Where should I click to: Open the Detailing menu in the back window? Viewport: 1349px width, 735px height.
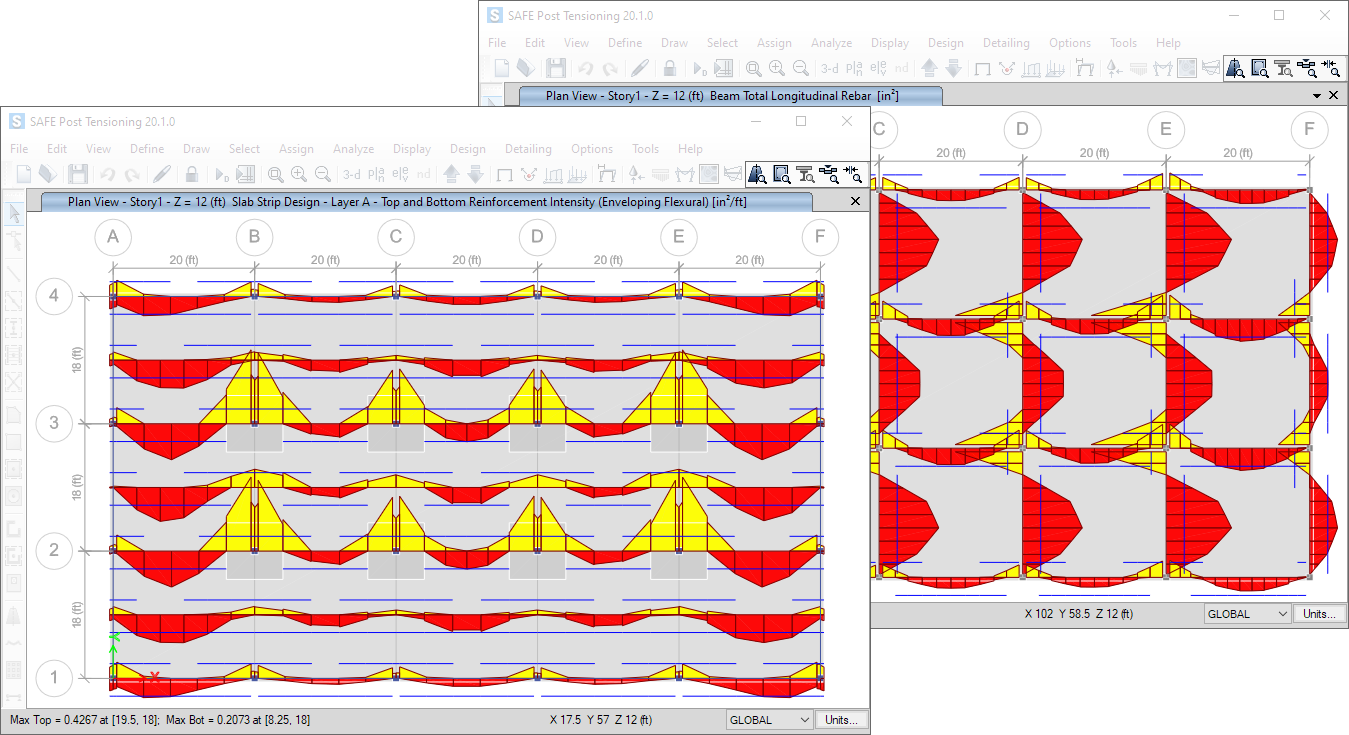pyautogui.click(x=1006, y=42)
